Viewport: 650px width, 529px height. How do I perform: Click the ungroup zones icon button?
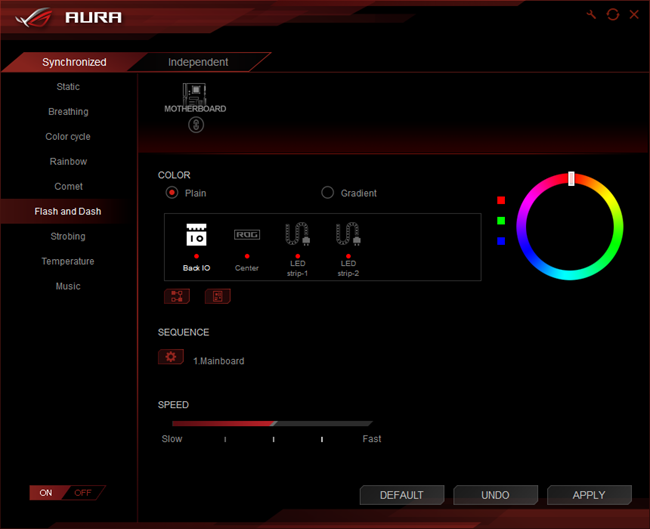click(x=218, y=296)
